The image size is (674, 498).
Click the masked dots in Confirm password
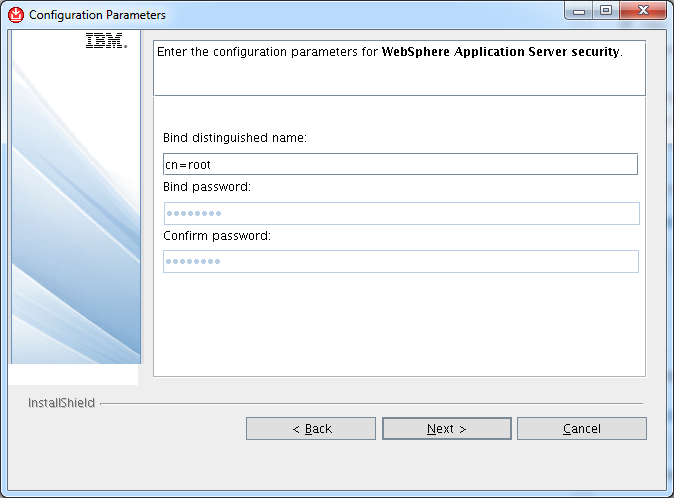point(193,261)
